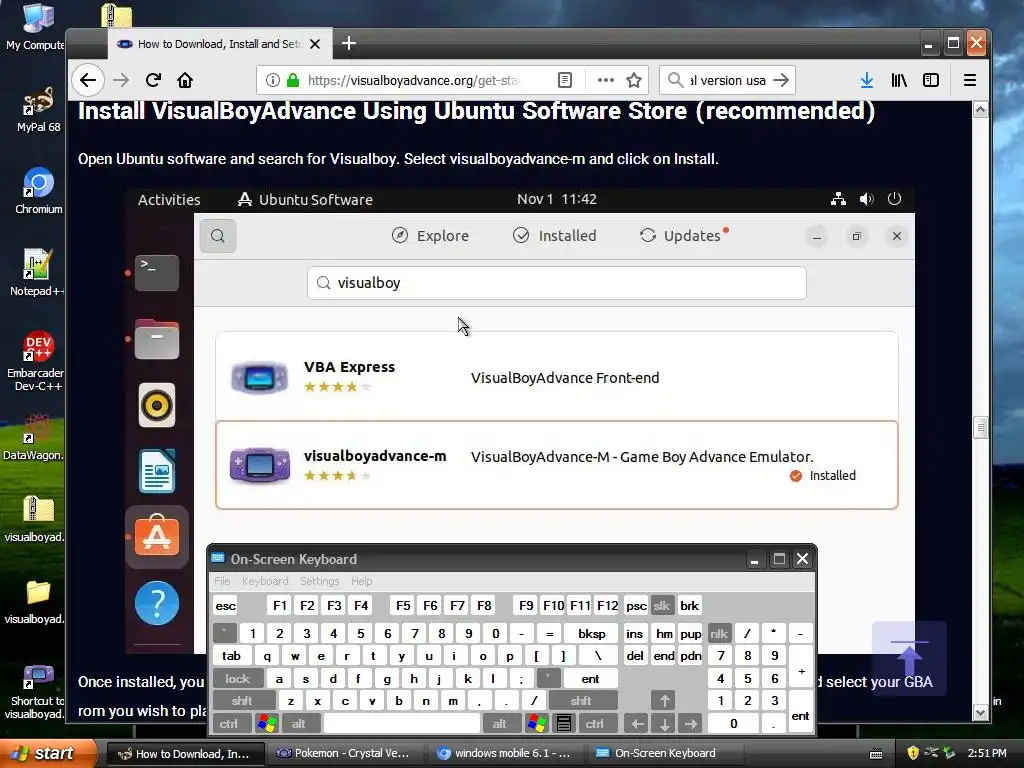
Task: Click the main ent key on keyboard
Action: [590, 679]
